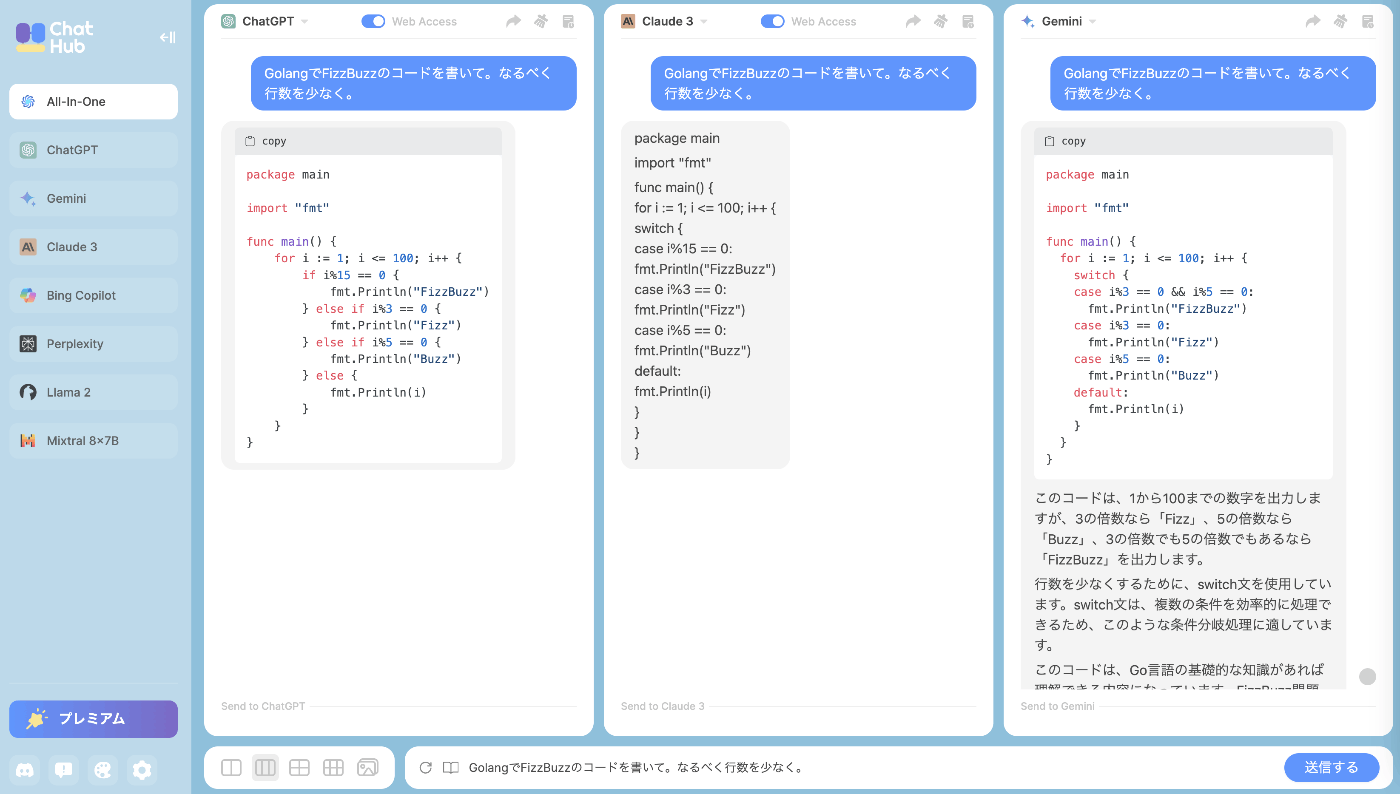Open Gemini in the sidebar
Image resolution: width=1400 pixels, height=794 pixels.
tap(94, 198)
